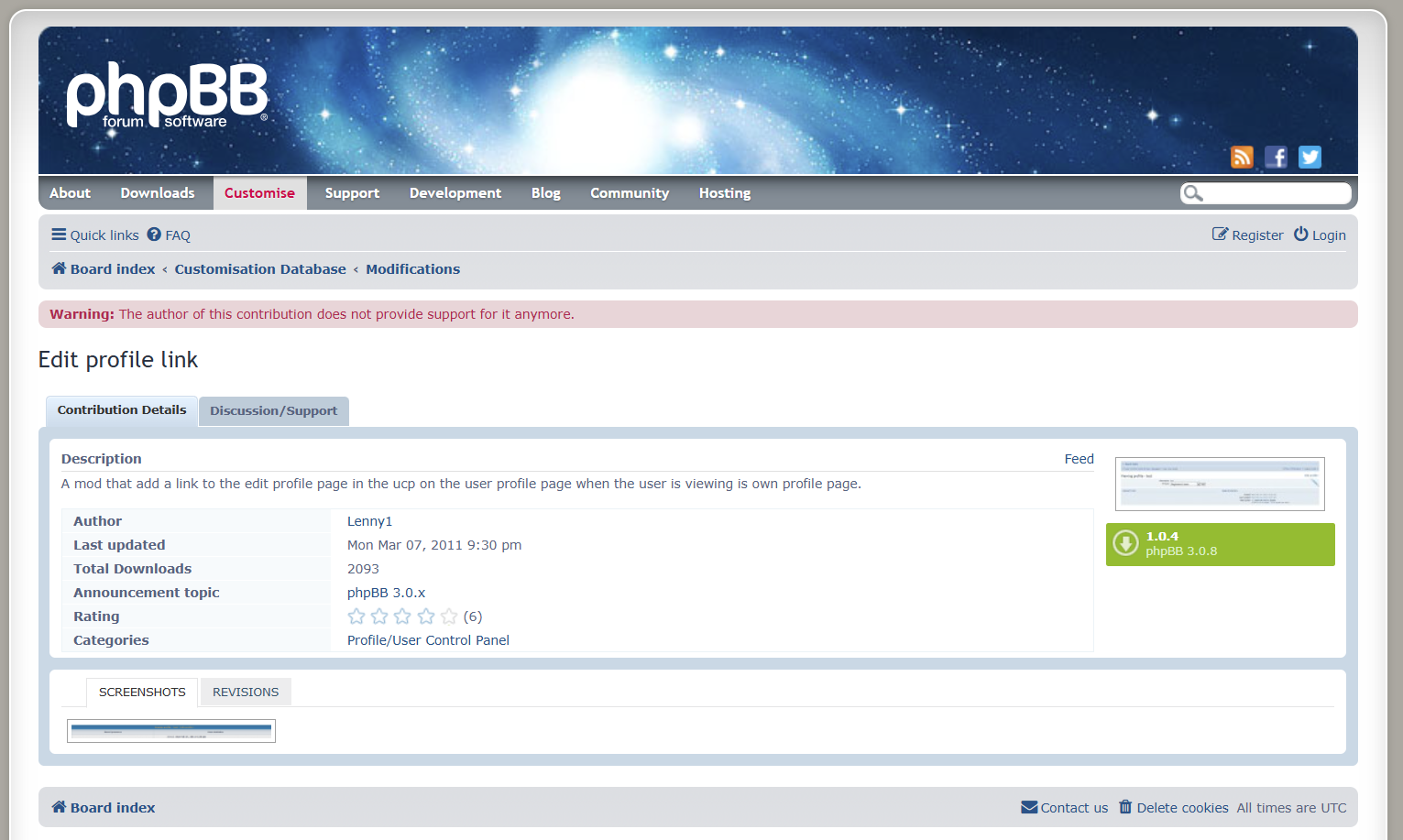Open the Customise menu item
Screen dimensions: 1403x840
click(259, 193)
